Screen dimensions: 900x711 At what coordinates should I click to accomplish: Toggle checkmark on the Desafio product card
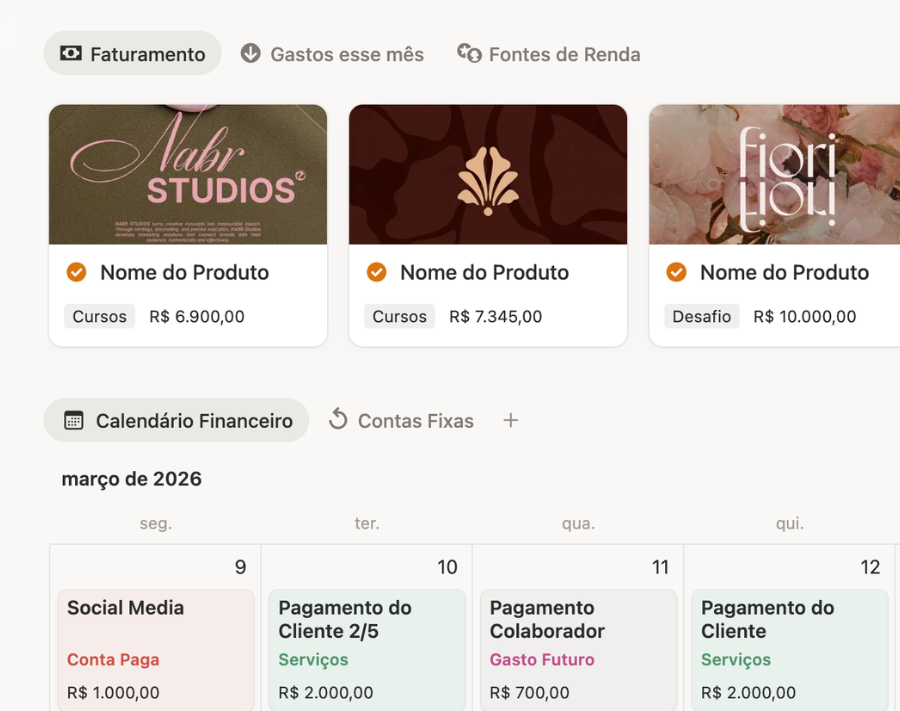coord(676,272)
